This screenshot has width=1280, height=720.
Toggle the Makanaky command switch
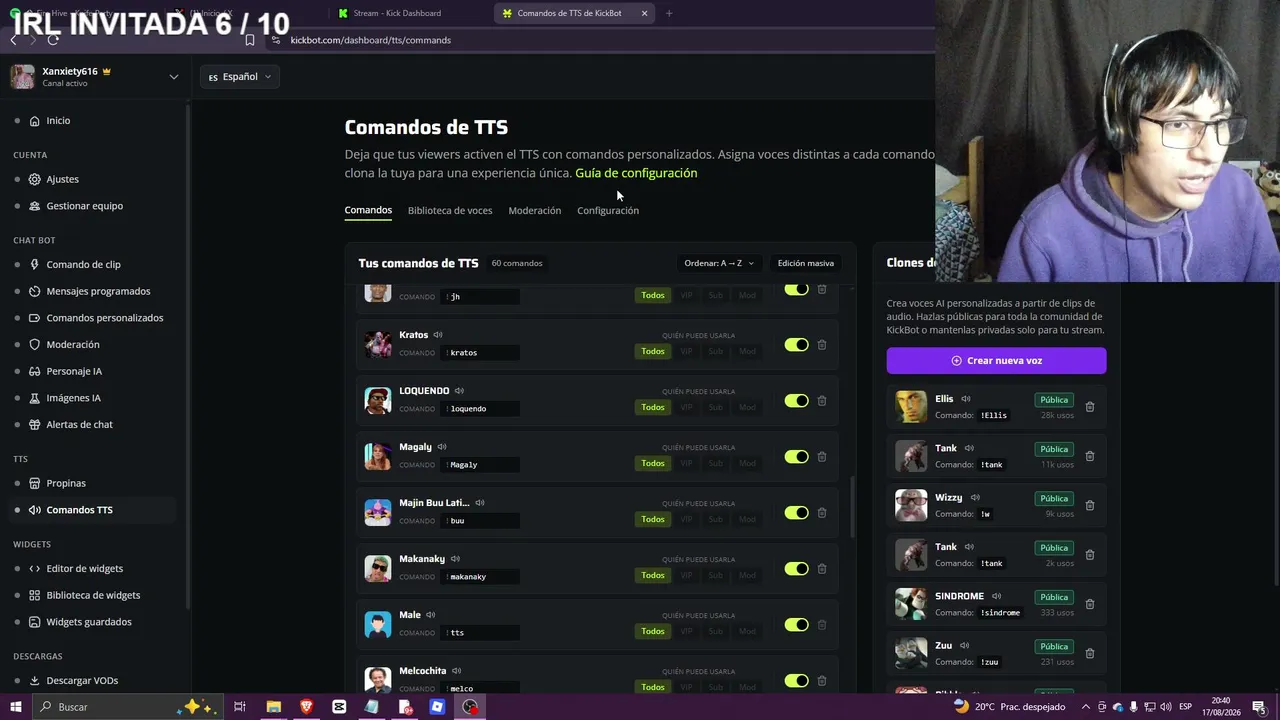click(796, 569)
